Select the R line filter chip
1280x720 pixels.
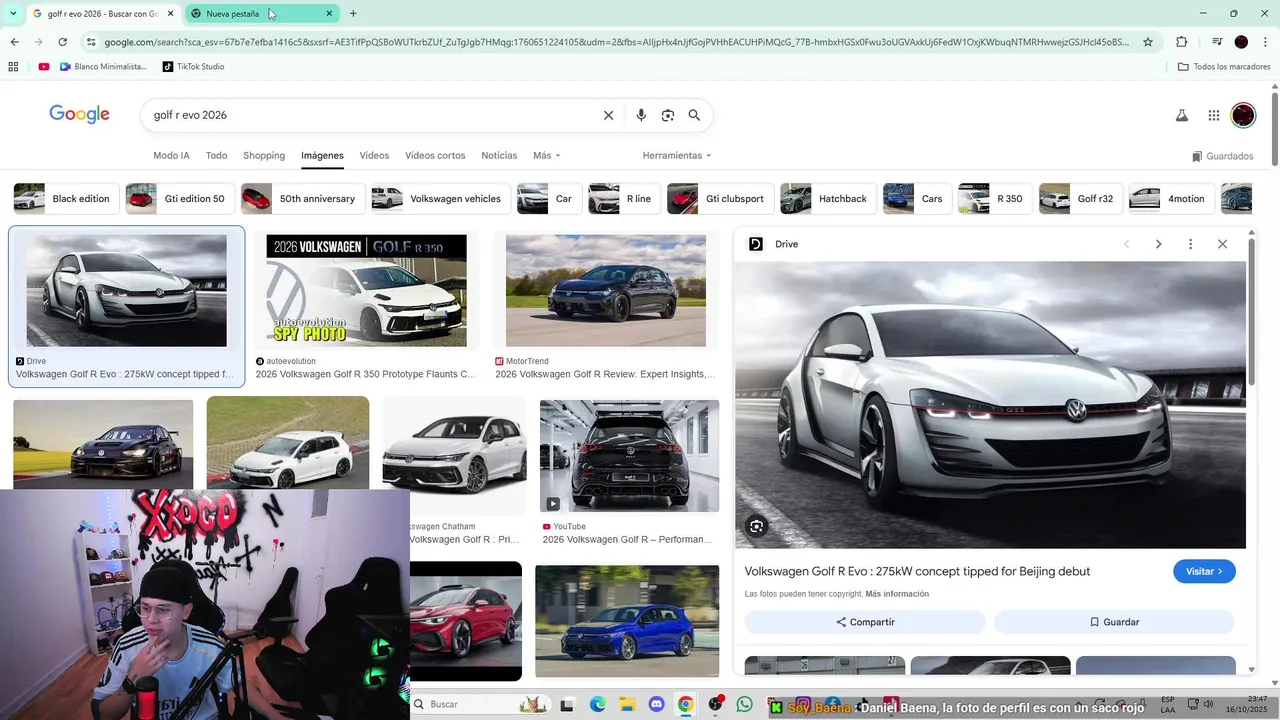pos(624,199)
